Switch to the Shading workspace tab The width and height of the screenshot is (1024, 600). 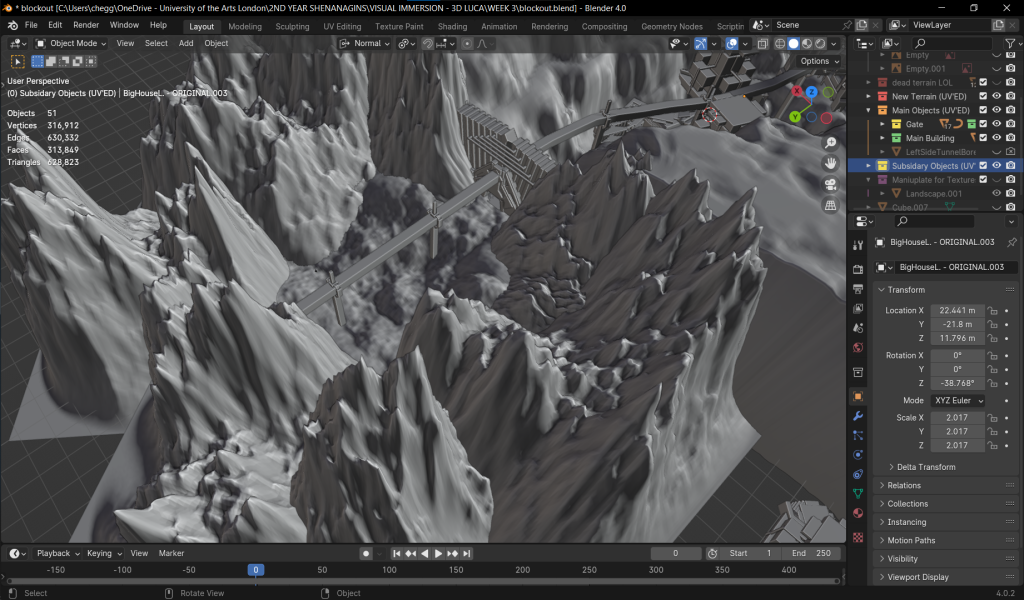pos(452,26)
